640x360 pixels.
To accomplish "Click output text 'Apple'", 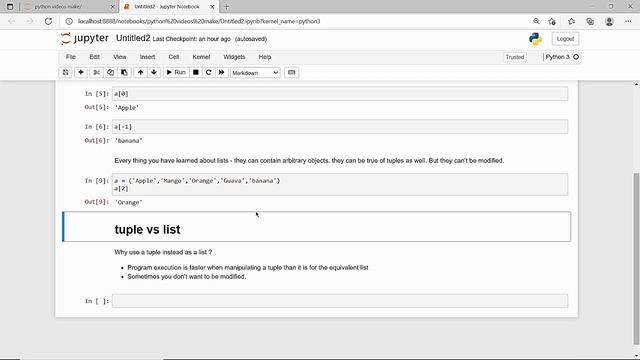I will 127,108.
